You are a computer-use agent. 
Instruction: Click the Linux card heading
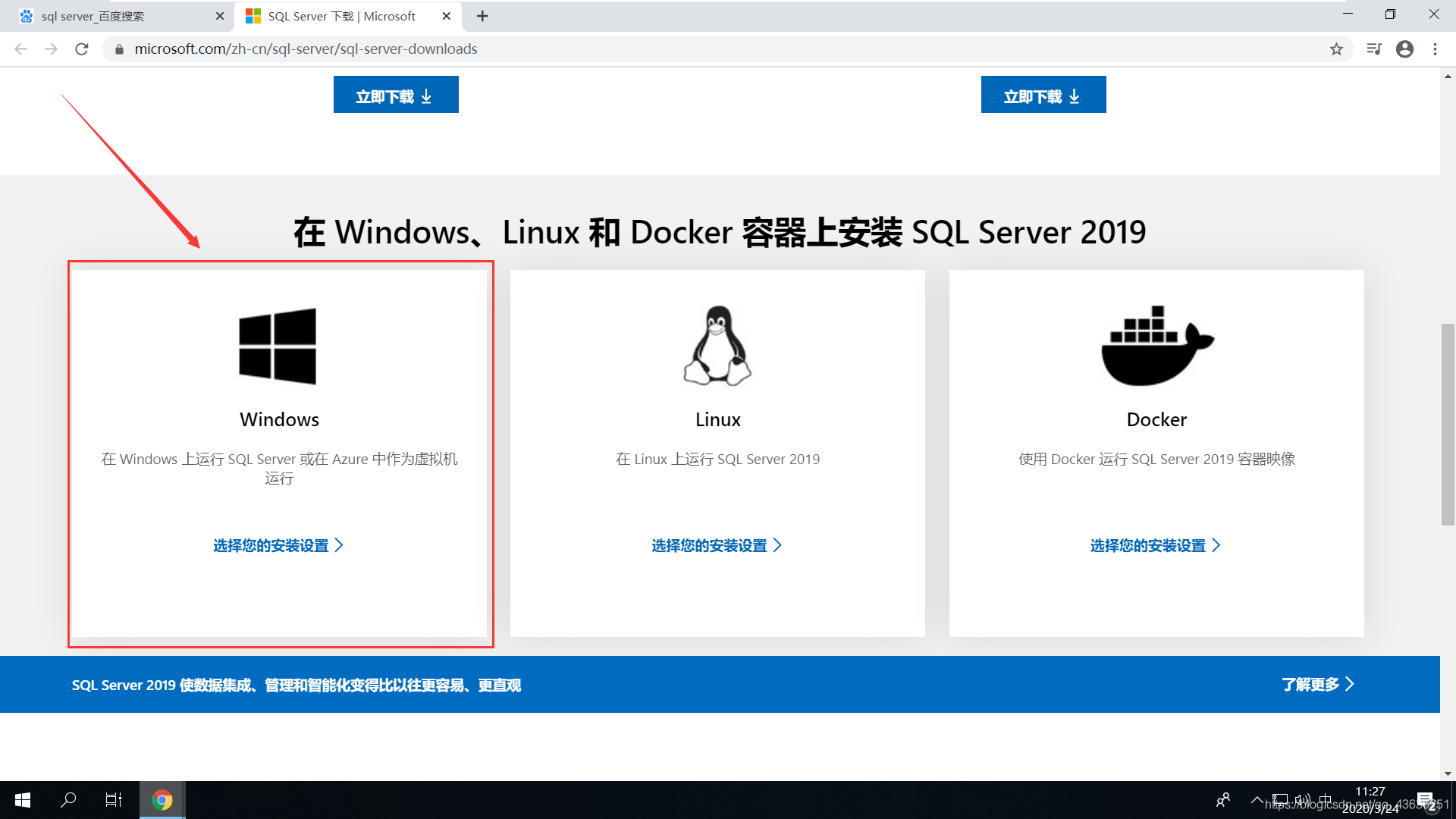[717, 419]
